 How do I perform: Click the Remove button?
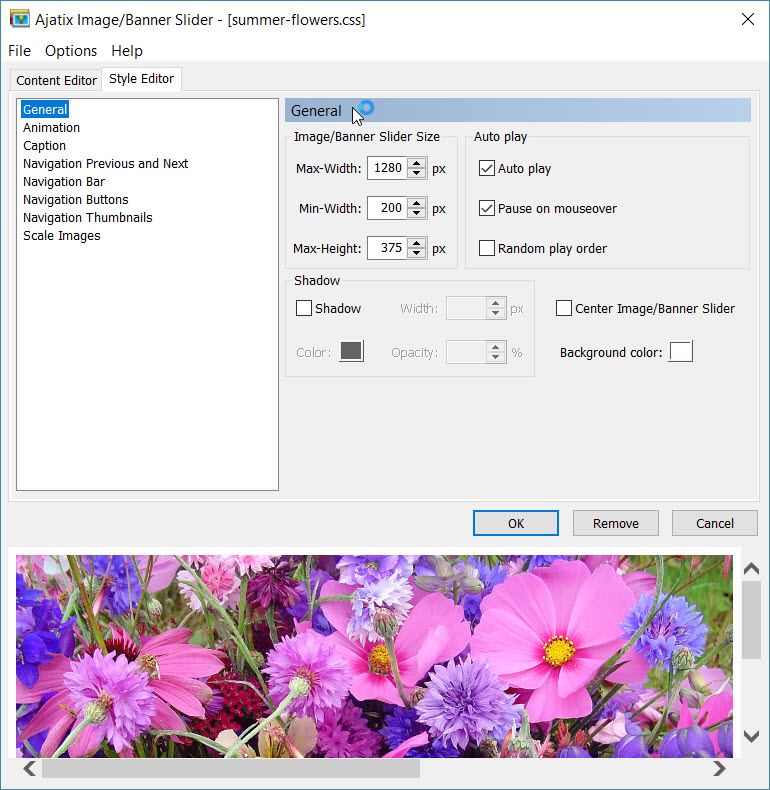click(615, 523)
